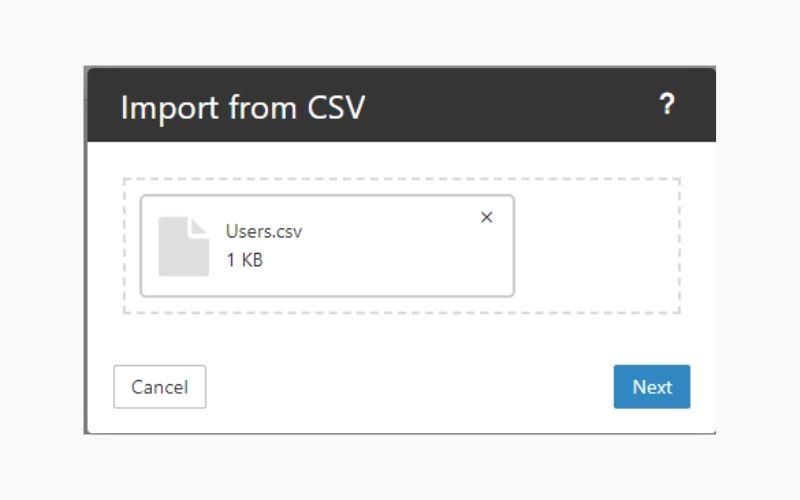Dismiss the dialog using Cancel

click(160, 387)
